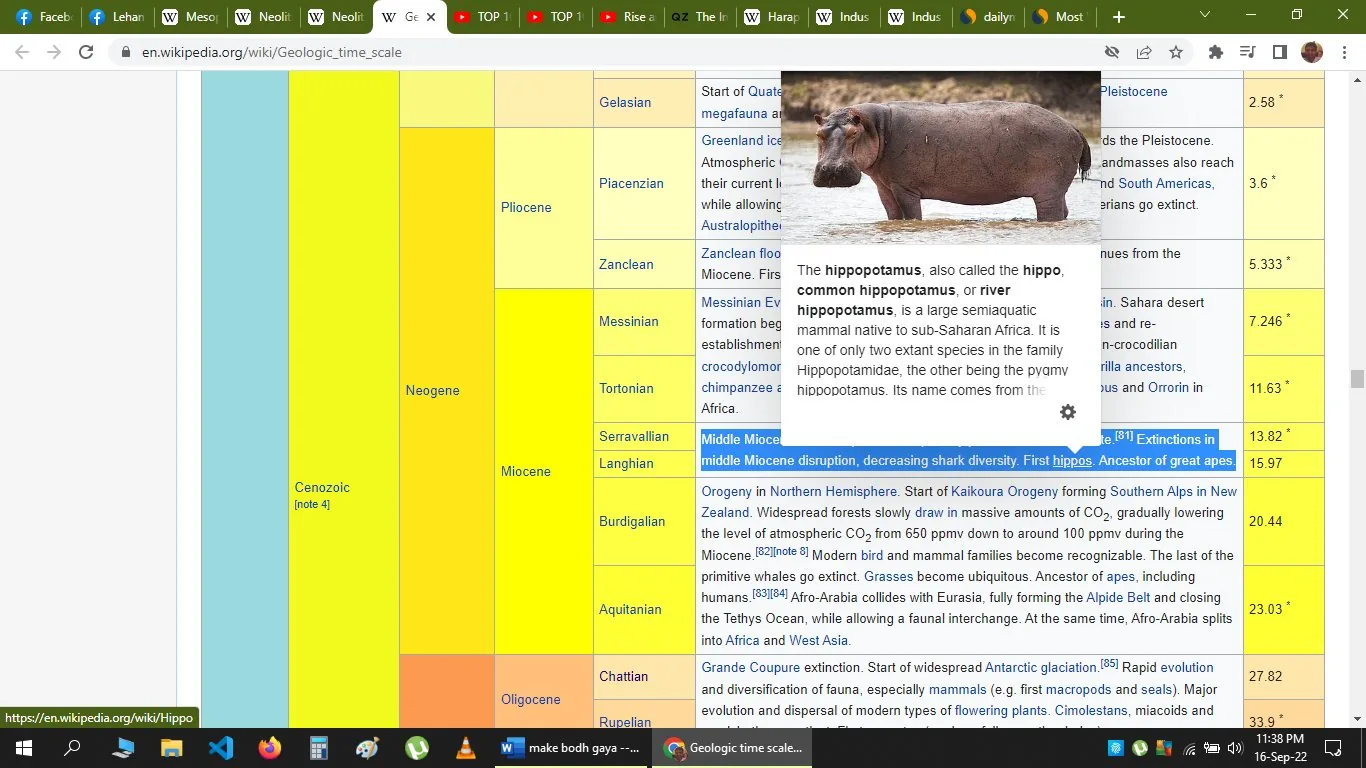Open the tab search dropdown arrow
1366x768 pixels.
pyautogui.click(x=1204, y=17)
